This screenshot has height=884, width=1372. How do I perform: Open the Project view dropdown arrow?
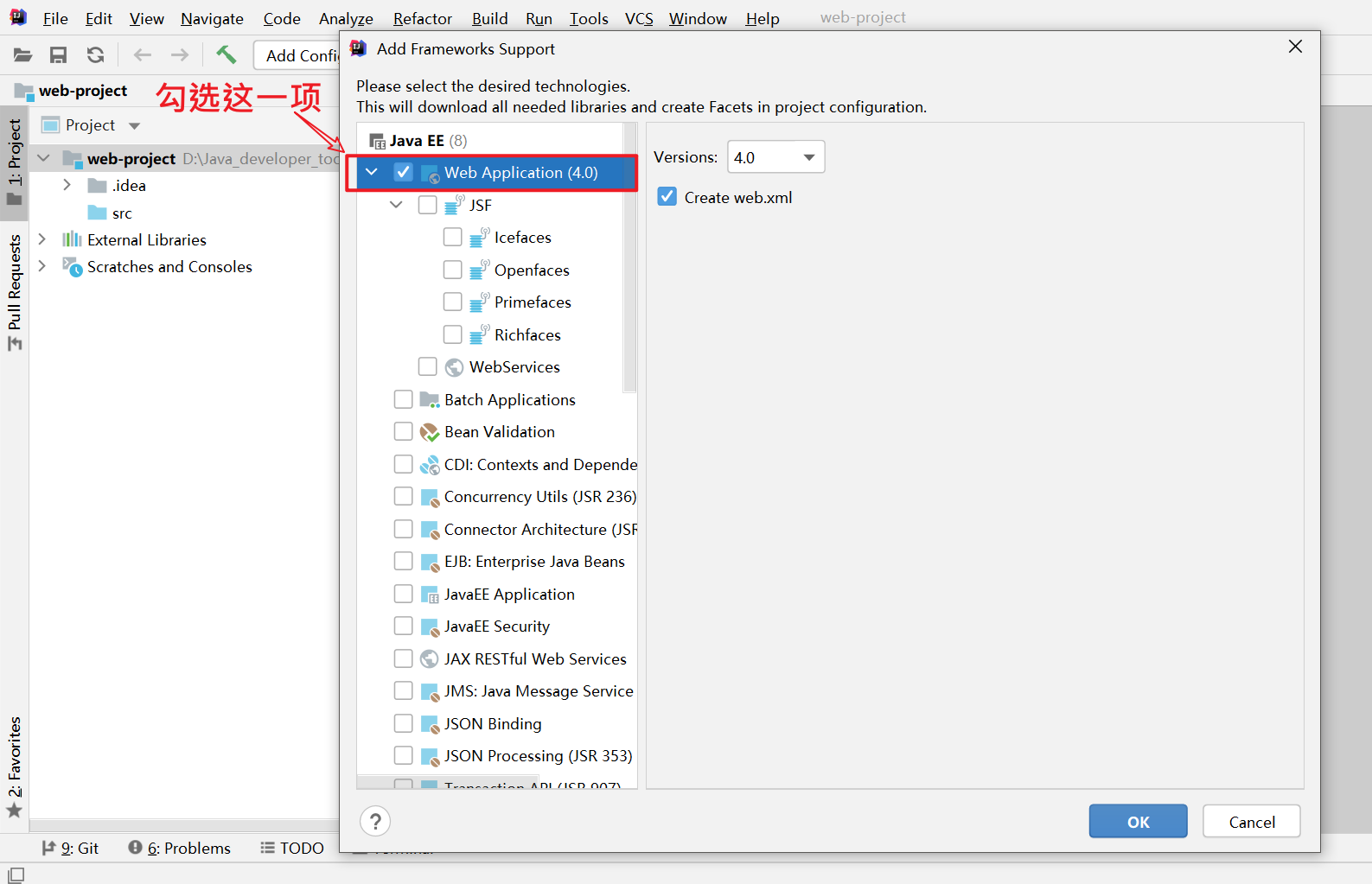pos(134,125)
